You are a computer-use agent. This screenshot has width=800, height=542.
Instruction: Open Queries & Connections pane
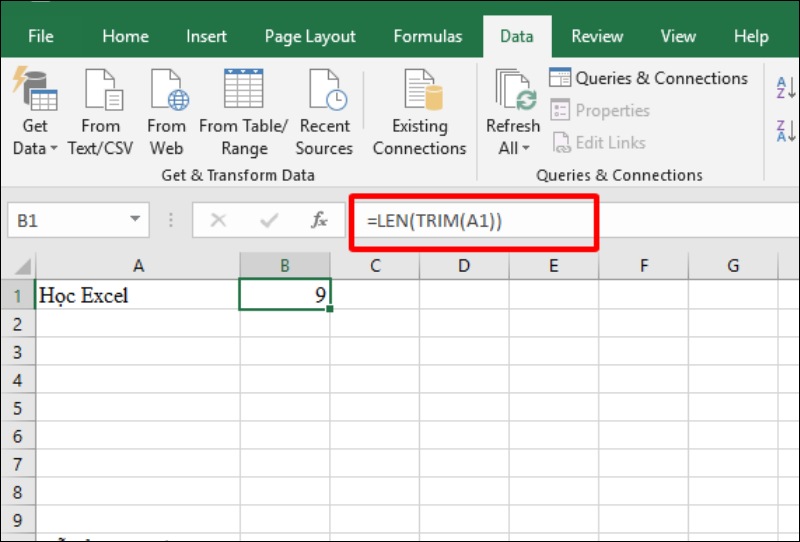(648, 78)
